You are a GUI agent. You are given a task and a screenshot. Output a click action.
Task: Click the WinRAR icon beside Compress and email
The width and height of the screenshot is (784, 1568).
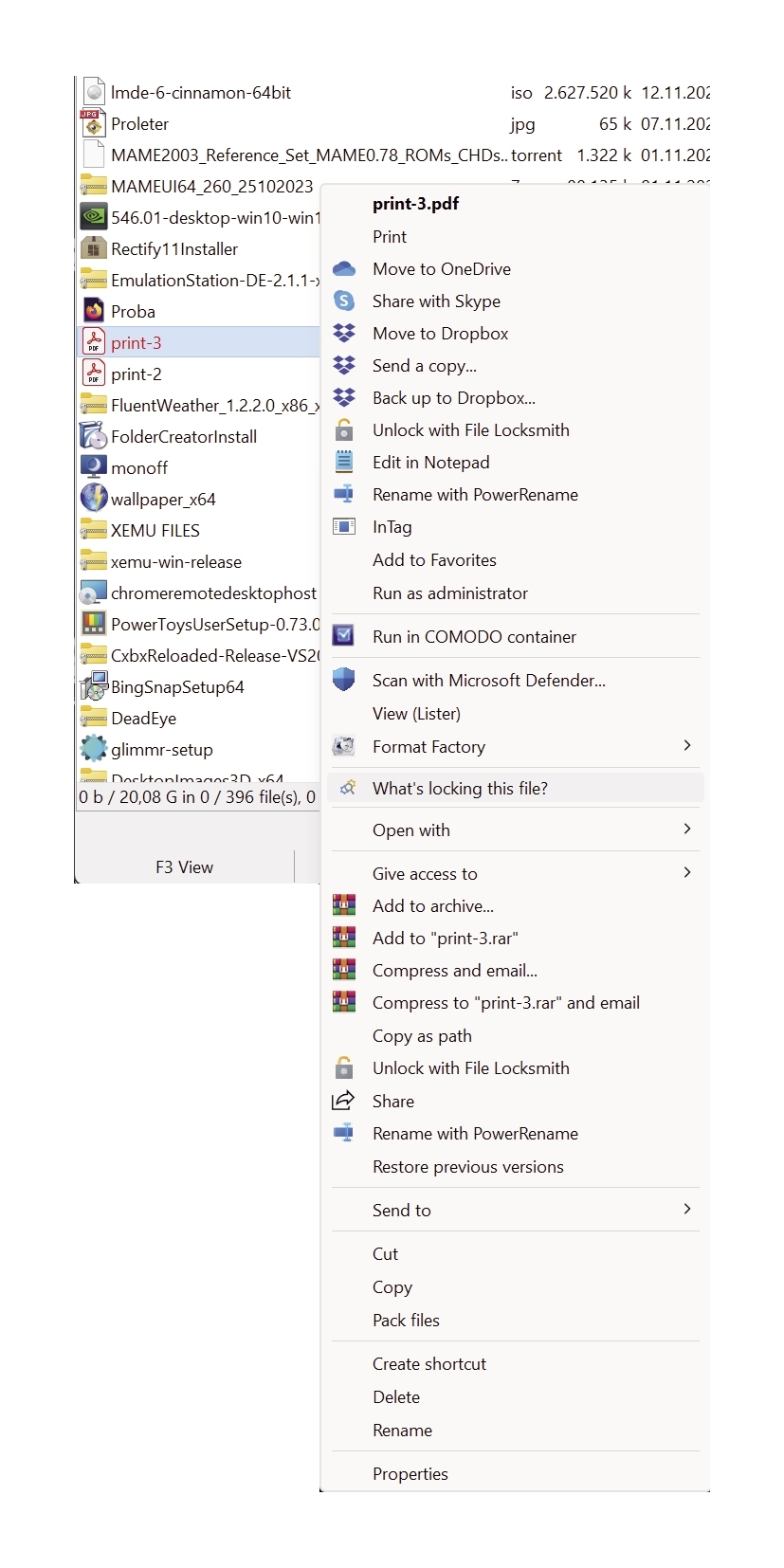coord(344,971)
